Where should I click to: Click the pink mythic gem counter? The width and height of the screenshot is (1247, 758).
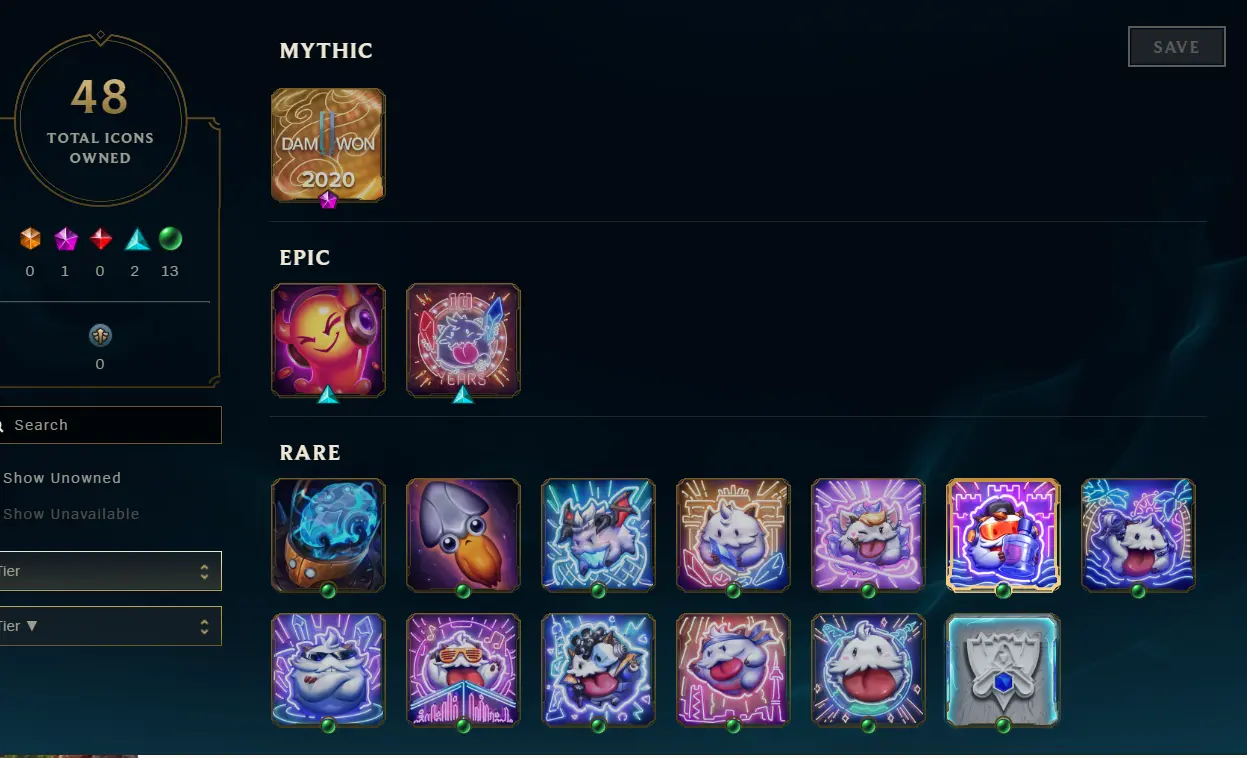coord(66,240)
